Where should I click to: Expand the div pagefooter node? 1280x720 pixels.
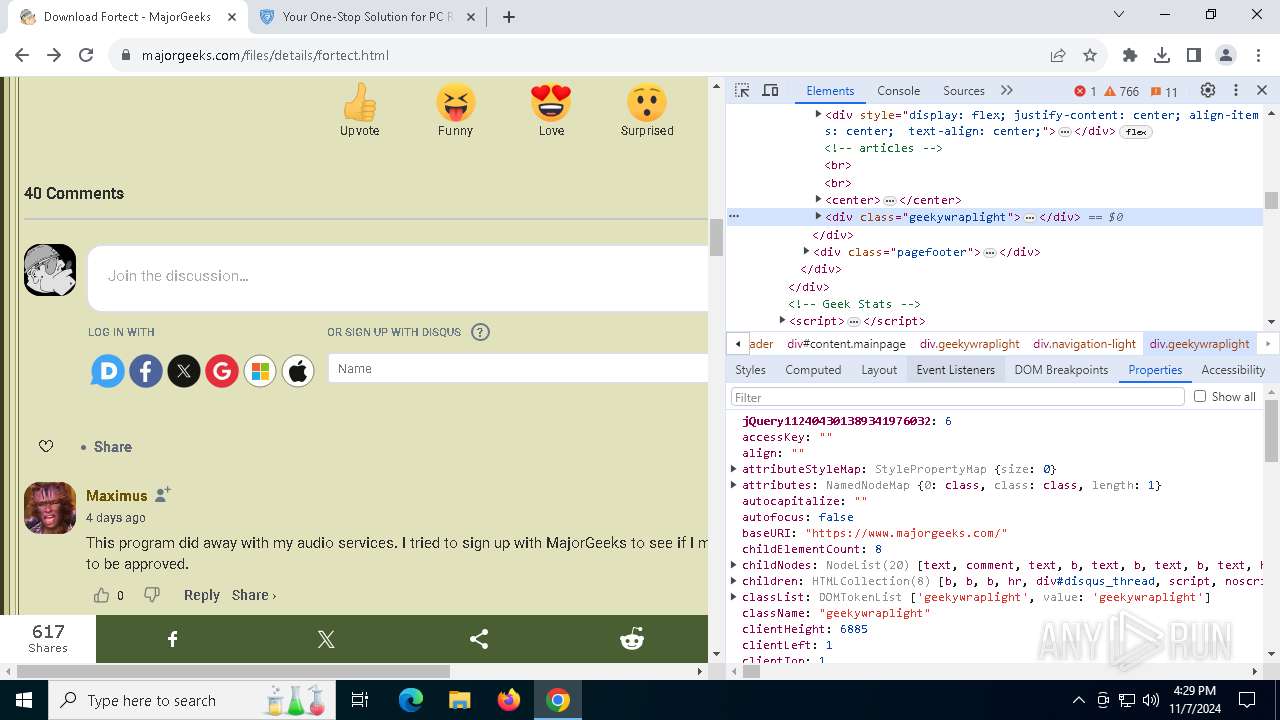[x=806, y=252]
